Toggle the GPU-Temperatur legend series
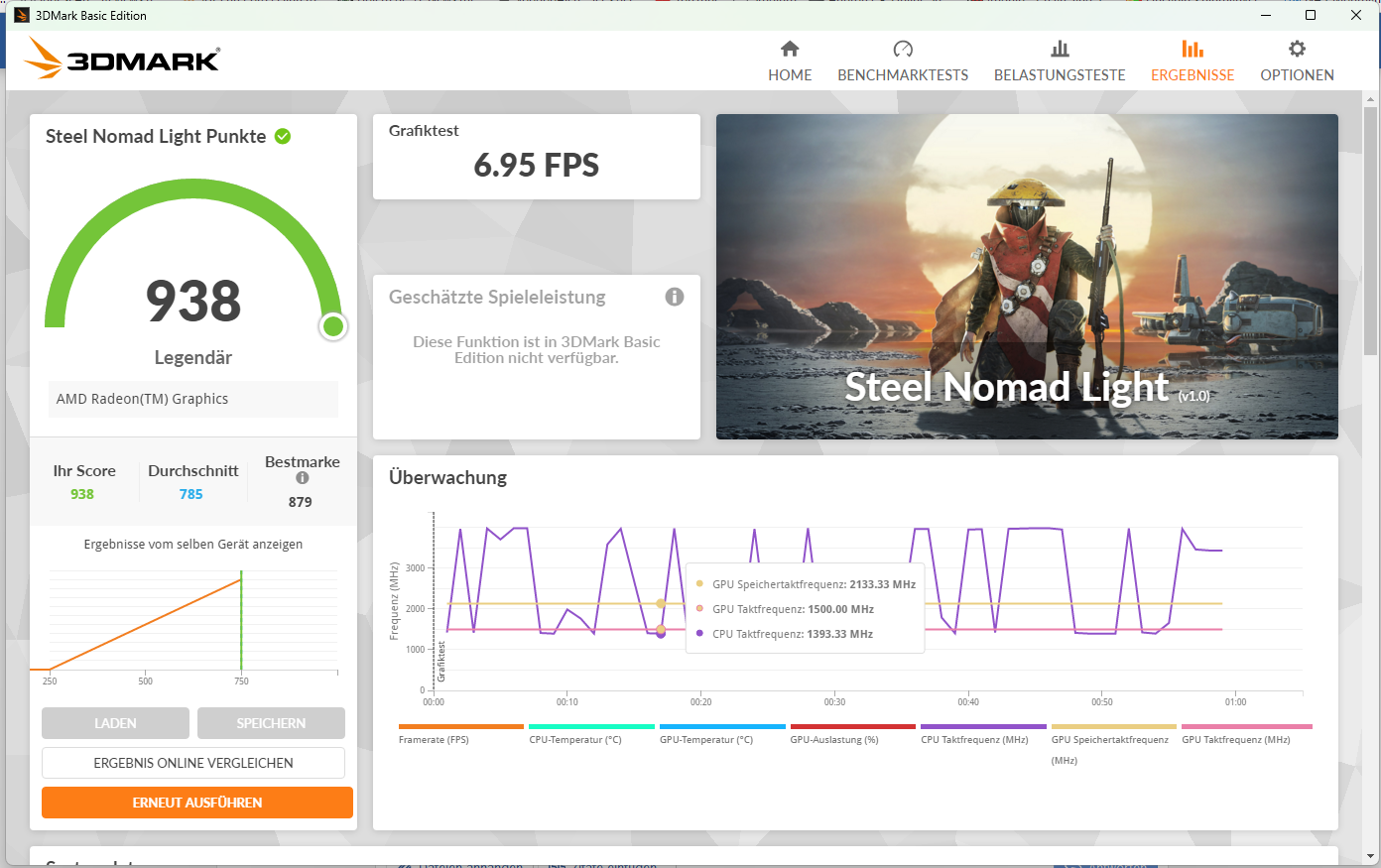Image resolution: width=1381 pixels, height=868 pixels. pos(722,734)
